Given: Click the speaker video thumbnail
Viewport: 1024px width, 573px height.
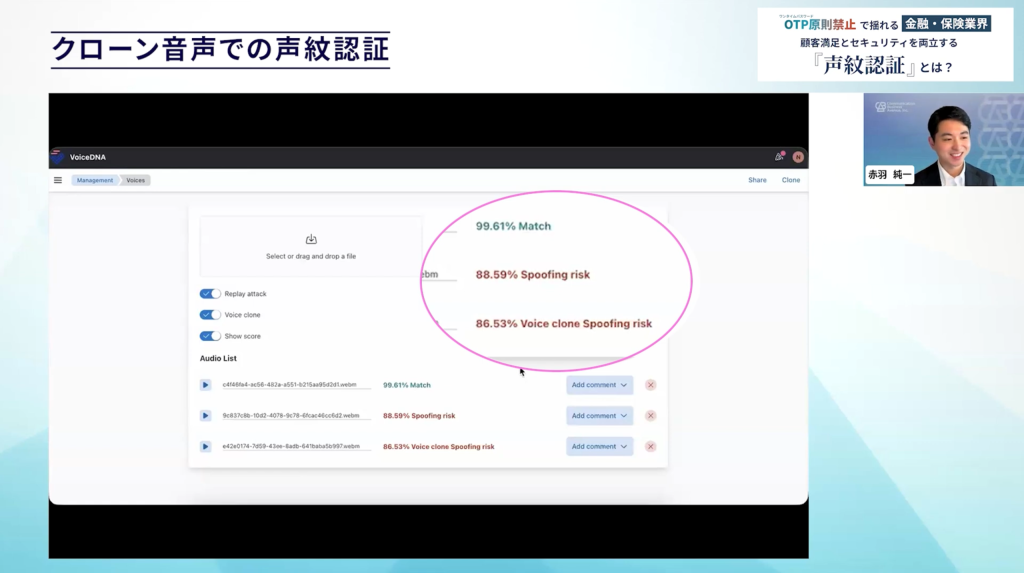Looking at the screenshot, I should pos(944,139).
